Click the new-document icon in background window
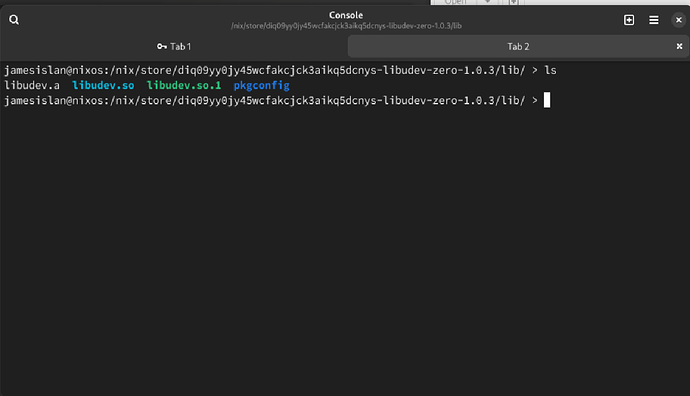Viewport: 690px width, 396px height. (x=514, y=2)
